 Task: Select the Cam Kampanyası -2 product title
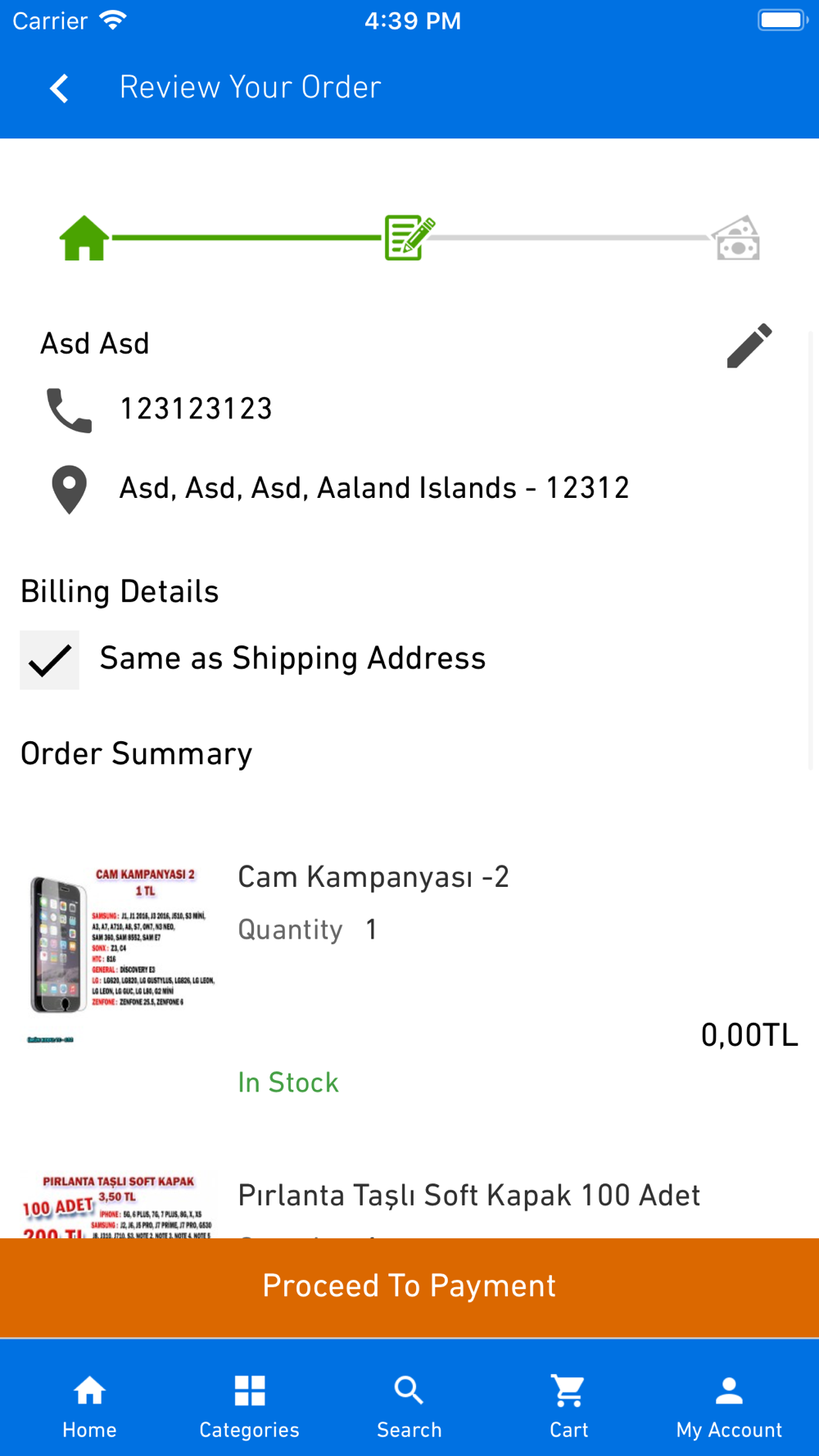pyautogui.click(x=373, y=877)
